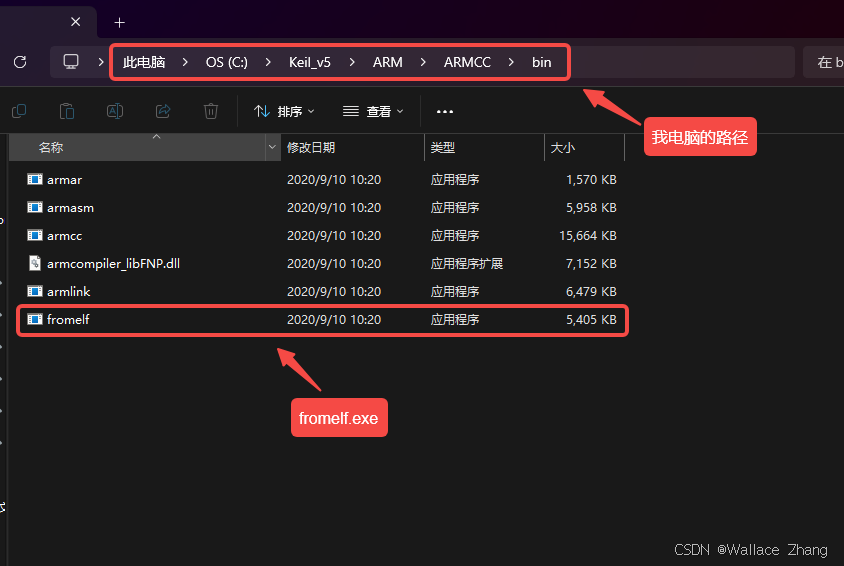This screenshot has width=844, height=566.
Task: Select the Delete trash icon
Action: point(211,111)
